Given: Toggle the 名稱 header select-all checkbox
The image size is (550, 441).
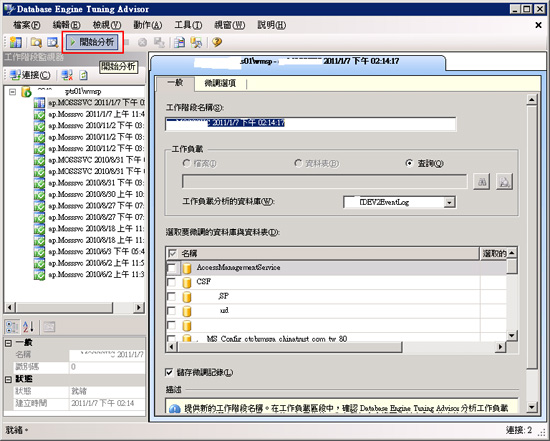Looking at the screenshot, I should tap(172, 253).
